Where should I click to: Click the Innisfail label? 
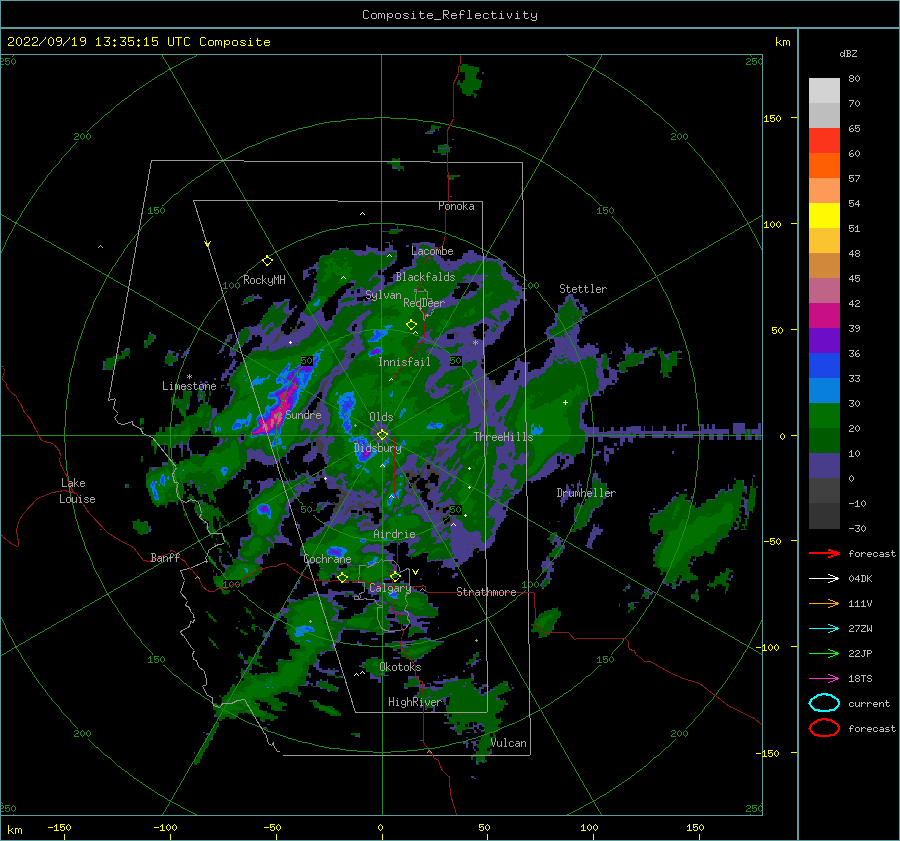pos(404,362)
